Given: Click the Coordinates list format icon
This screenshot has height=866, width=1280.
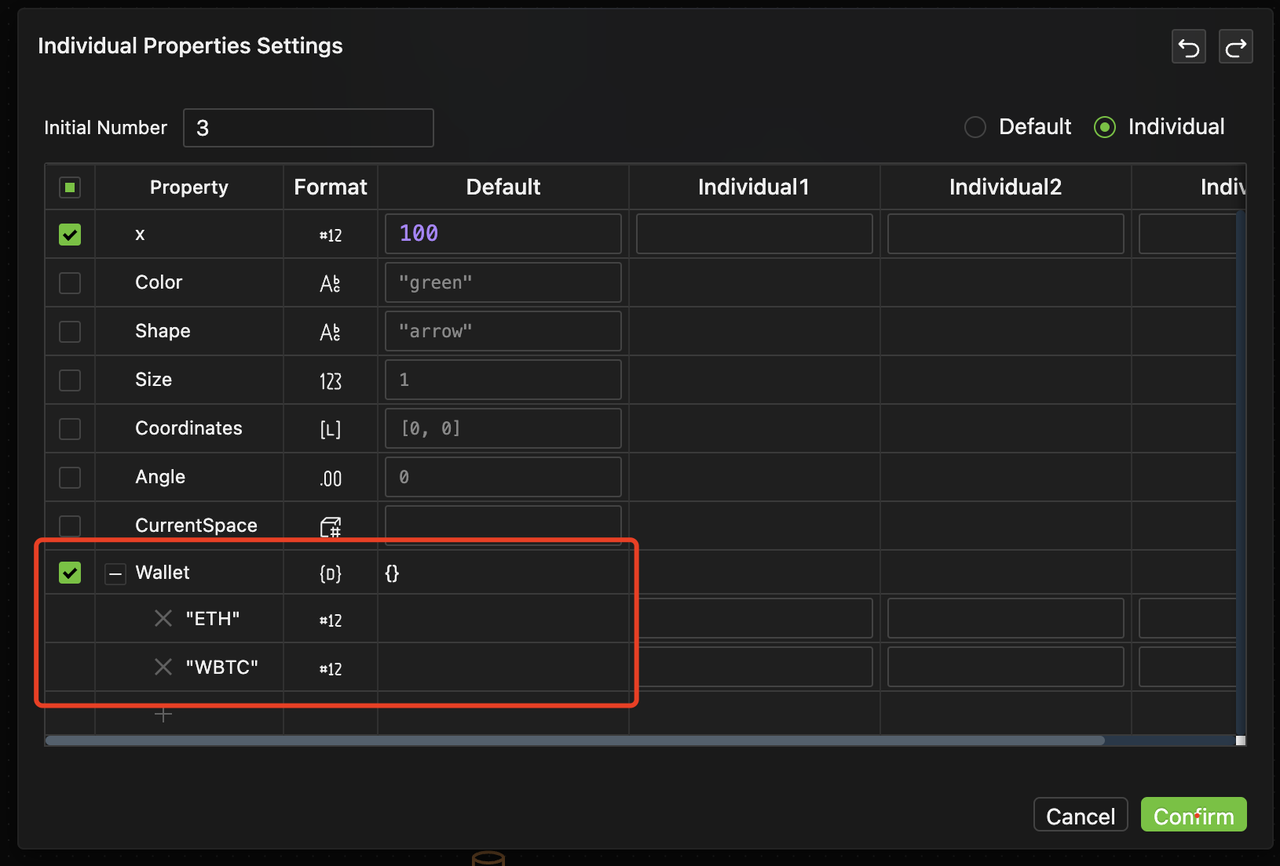Looking at the screenshot, I should point(330,429).
